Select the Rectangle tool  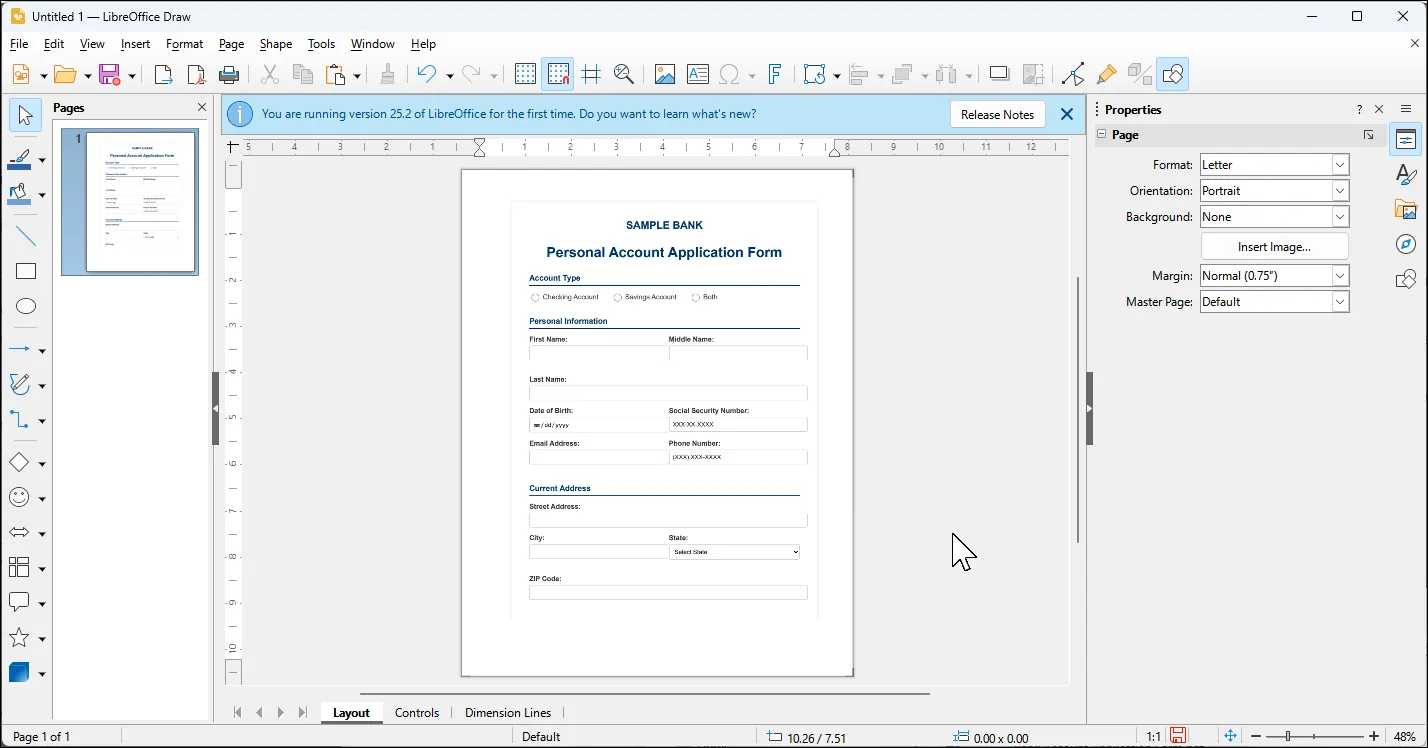[26, 271]
